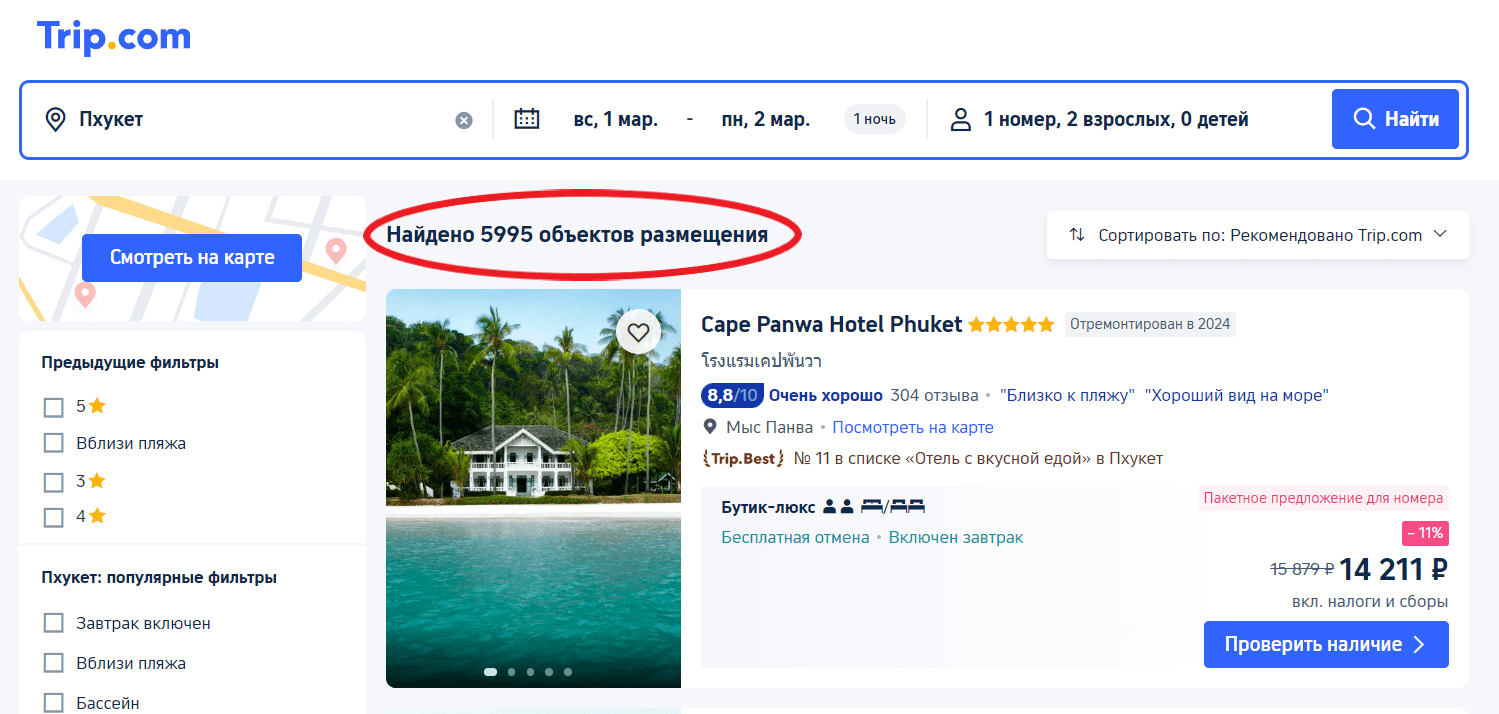Check the 5-star filter checkbox
The width and height of the screenshot is (1499, 714).
click(x=53, y=406)
